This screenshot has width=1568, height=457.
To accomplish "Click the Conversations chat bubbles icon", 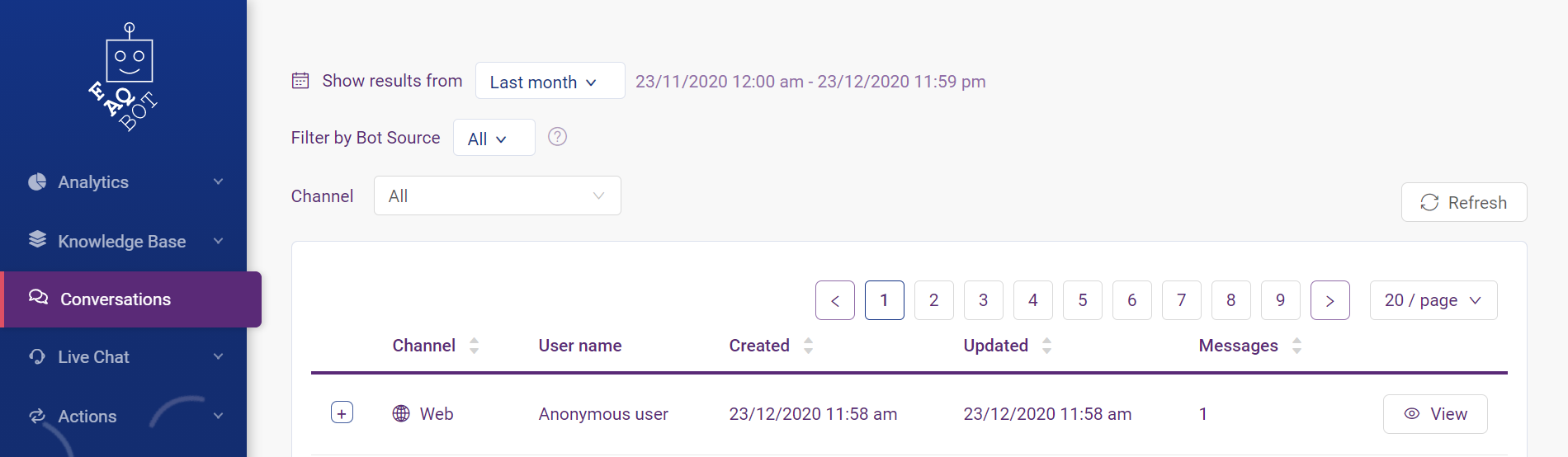I will coord(38,297).
